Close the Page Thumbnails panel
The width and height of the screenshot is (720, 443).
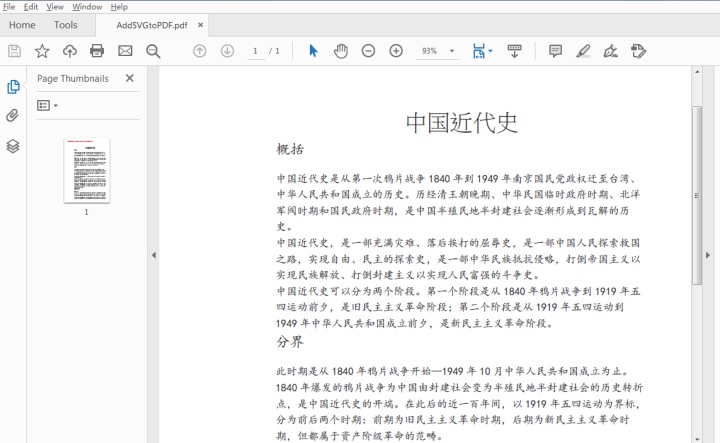pos(130,78)
